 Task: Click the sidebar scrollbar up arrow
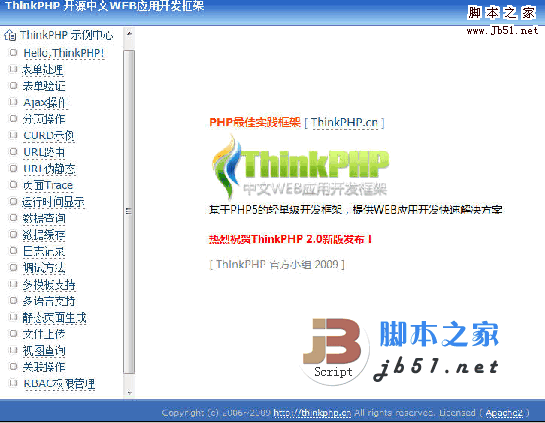point(129,34)
